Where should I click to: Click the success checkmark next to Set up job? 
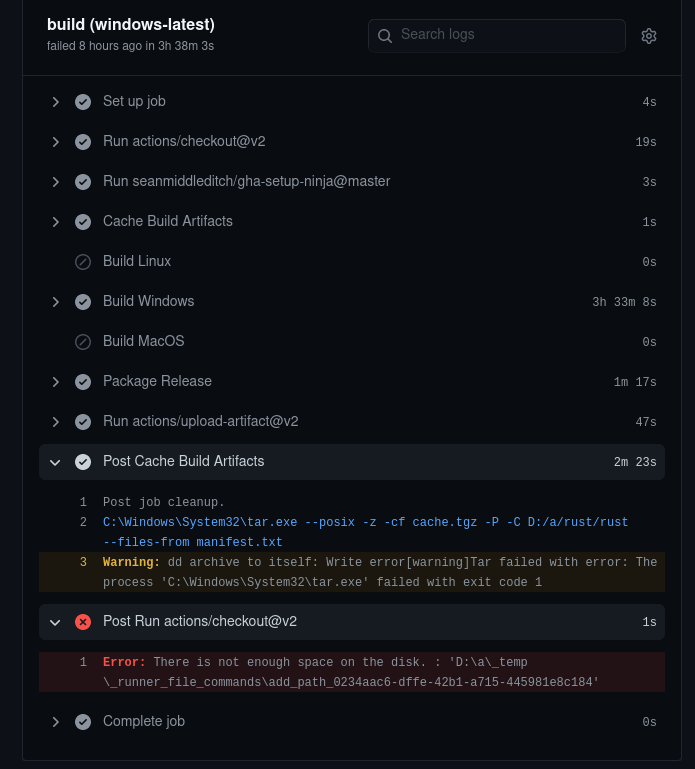[83, 102]
